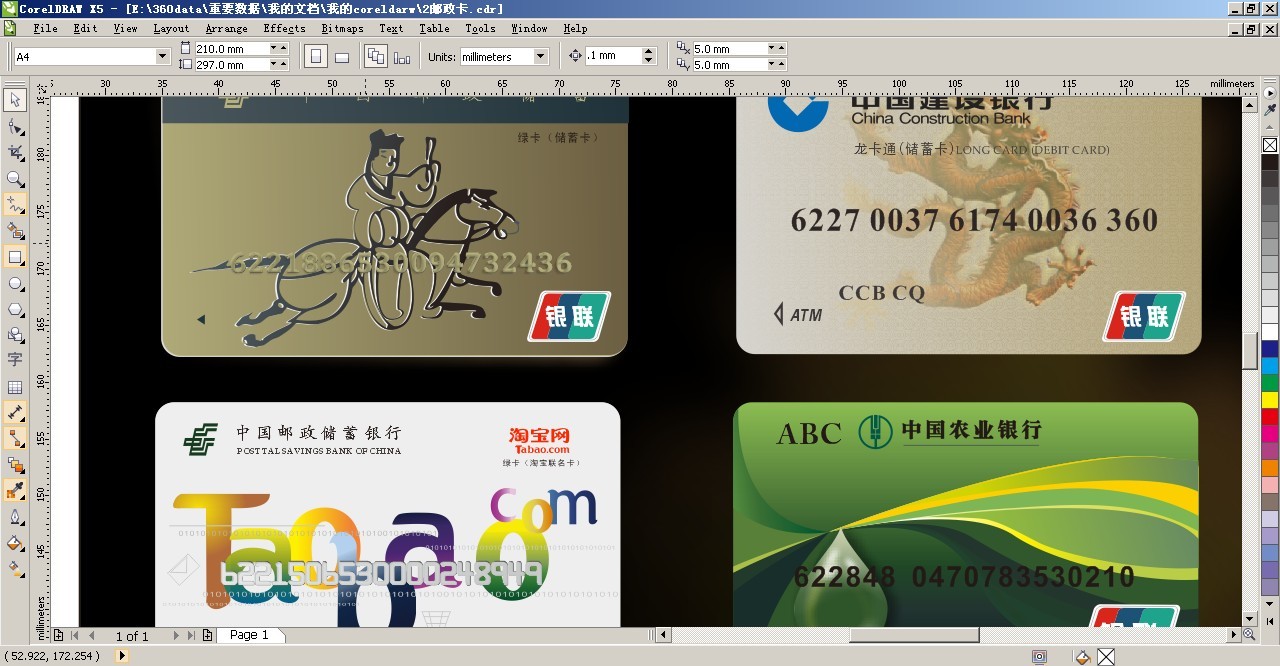
Task: Expand status bar info arrow
Action: point(122,656)
